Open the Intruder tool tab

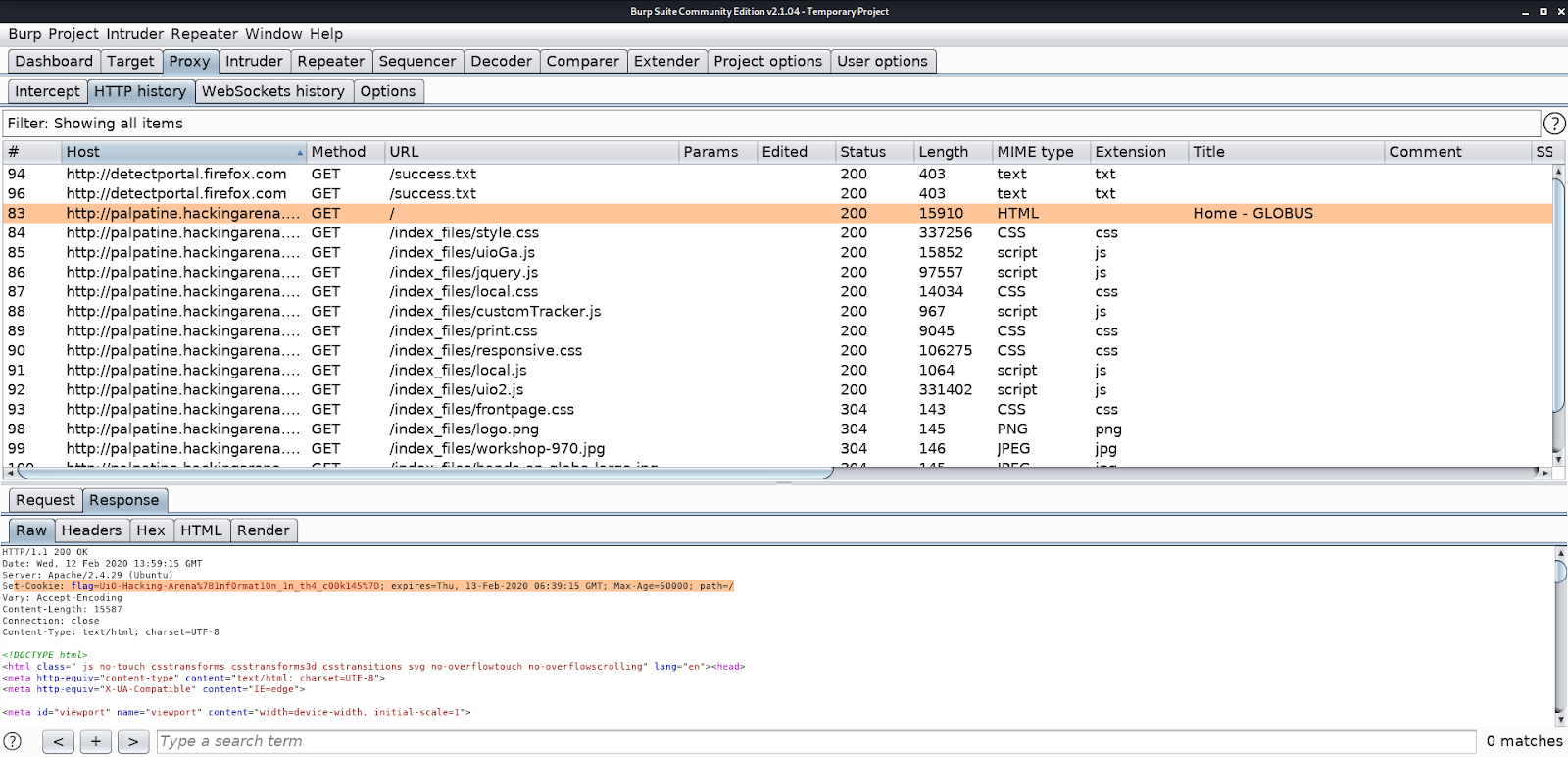[x=254, y=61]
